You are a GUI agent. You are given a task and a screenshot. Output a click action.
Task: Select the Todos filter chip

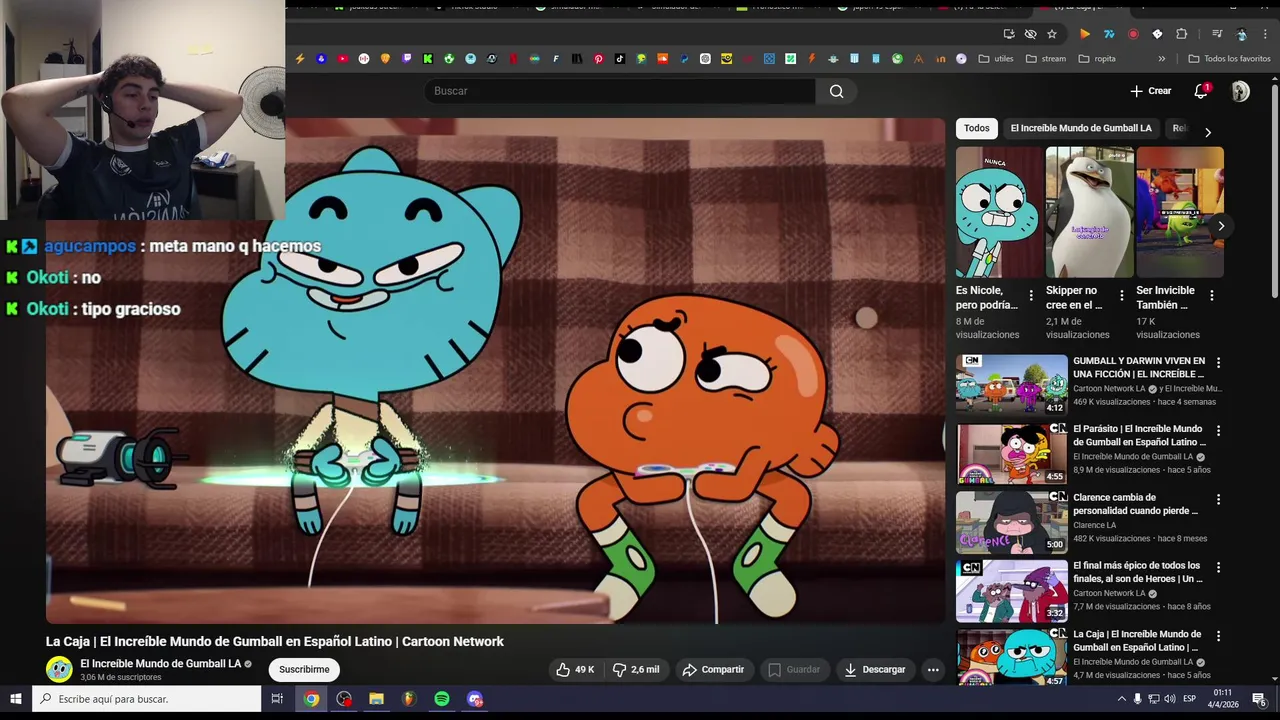pos(976,128)
